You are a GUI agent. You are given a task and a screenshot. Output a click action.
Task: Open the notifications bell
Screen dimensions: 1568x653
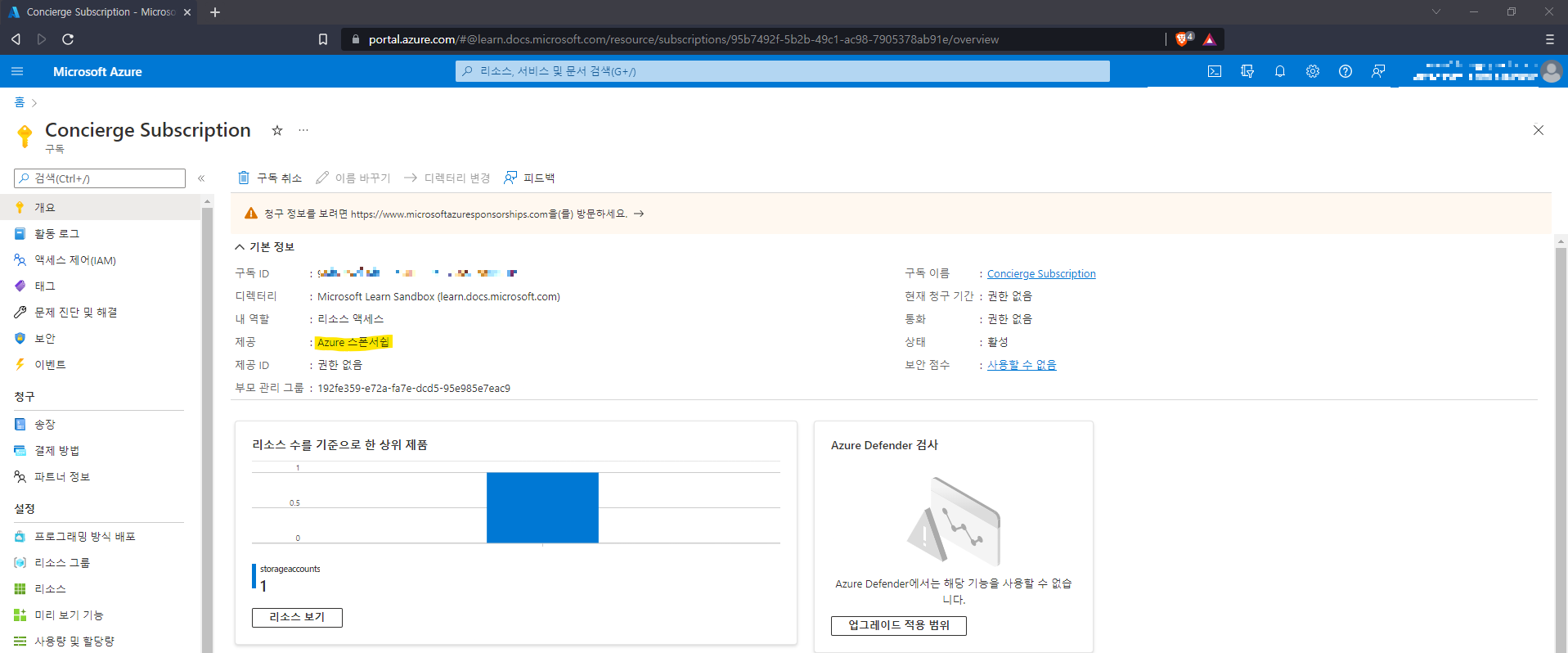(1280, 71)
